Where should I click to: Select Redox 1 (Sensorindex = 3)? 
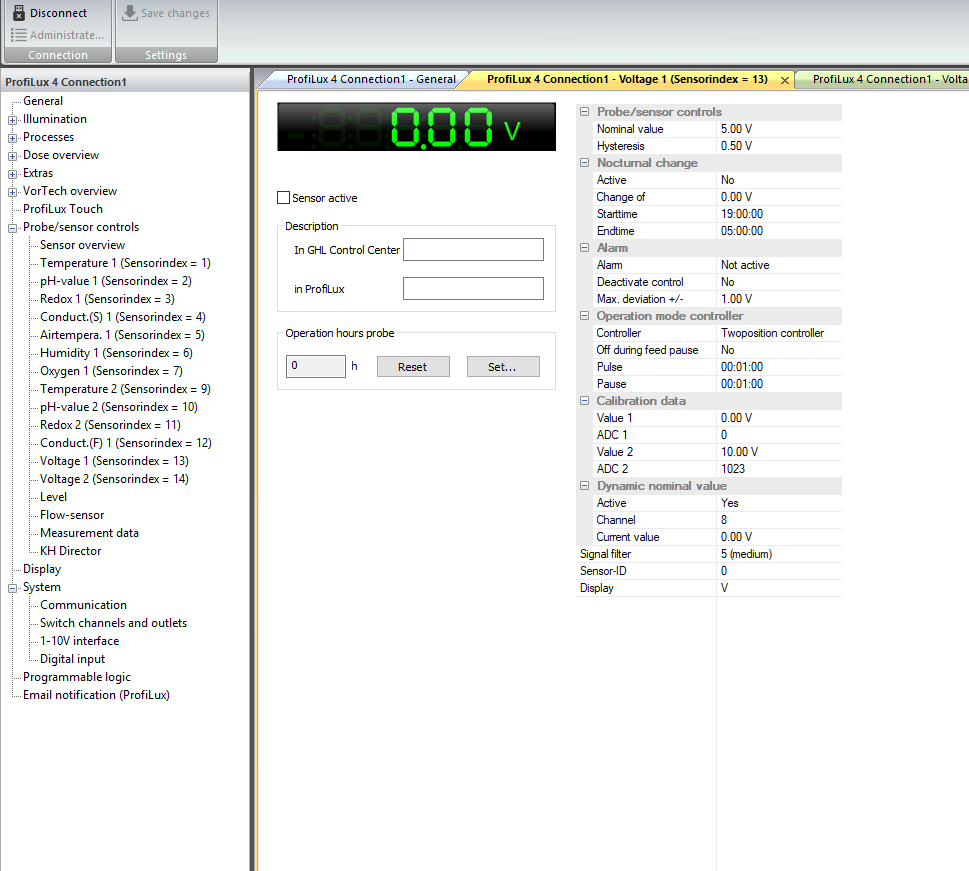pyautogui.click(x=108, y=299)
